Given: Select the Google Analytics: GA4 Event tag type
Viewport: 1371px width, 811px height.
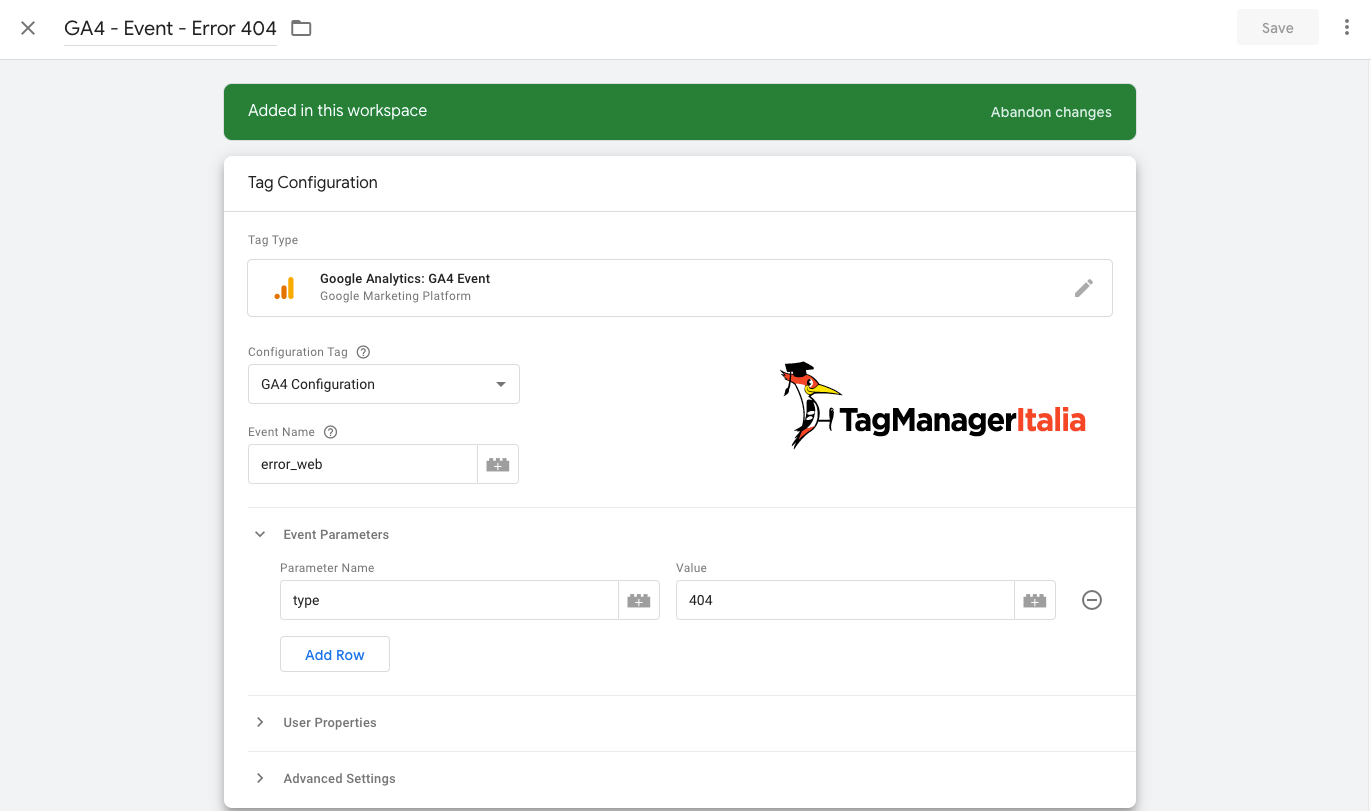Looking at the screenshot, I should point(680,288).
